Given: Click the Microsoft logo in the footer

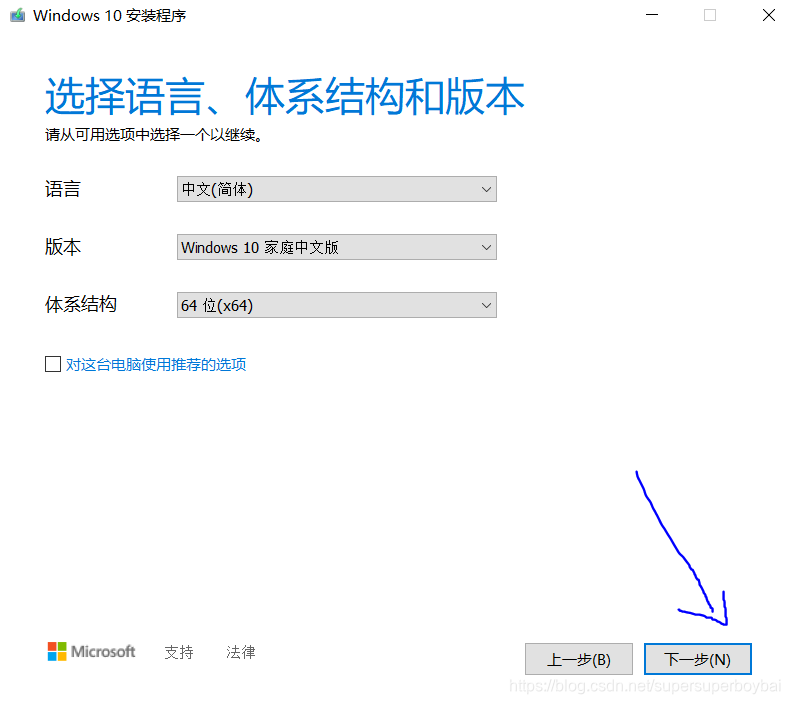Looking at the screenshot, I should 92,651.
